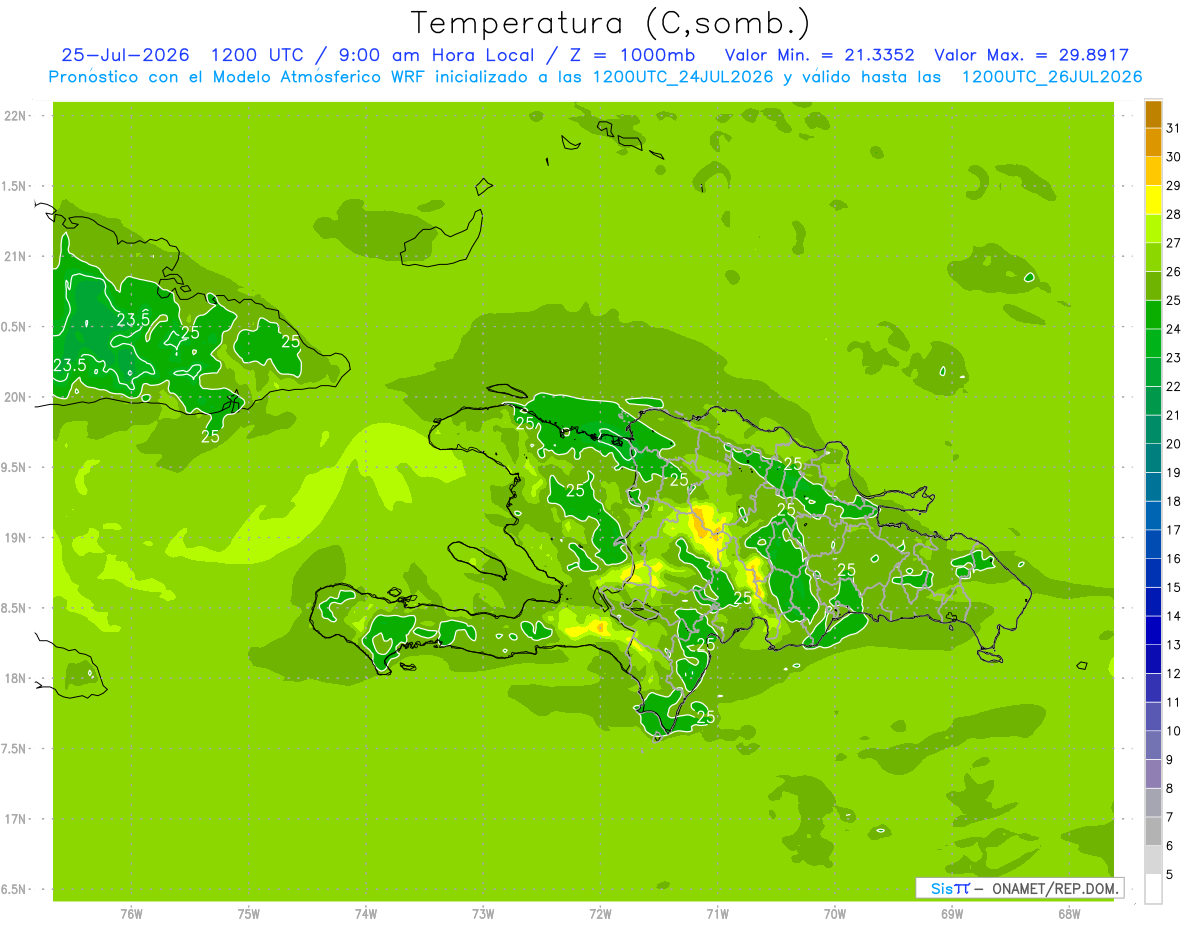Pick the grey swatch between 6 and 7

tap(1153, 831)
